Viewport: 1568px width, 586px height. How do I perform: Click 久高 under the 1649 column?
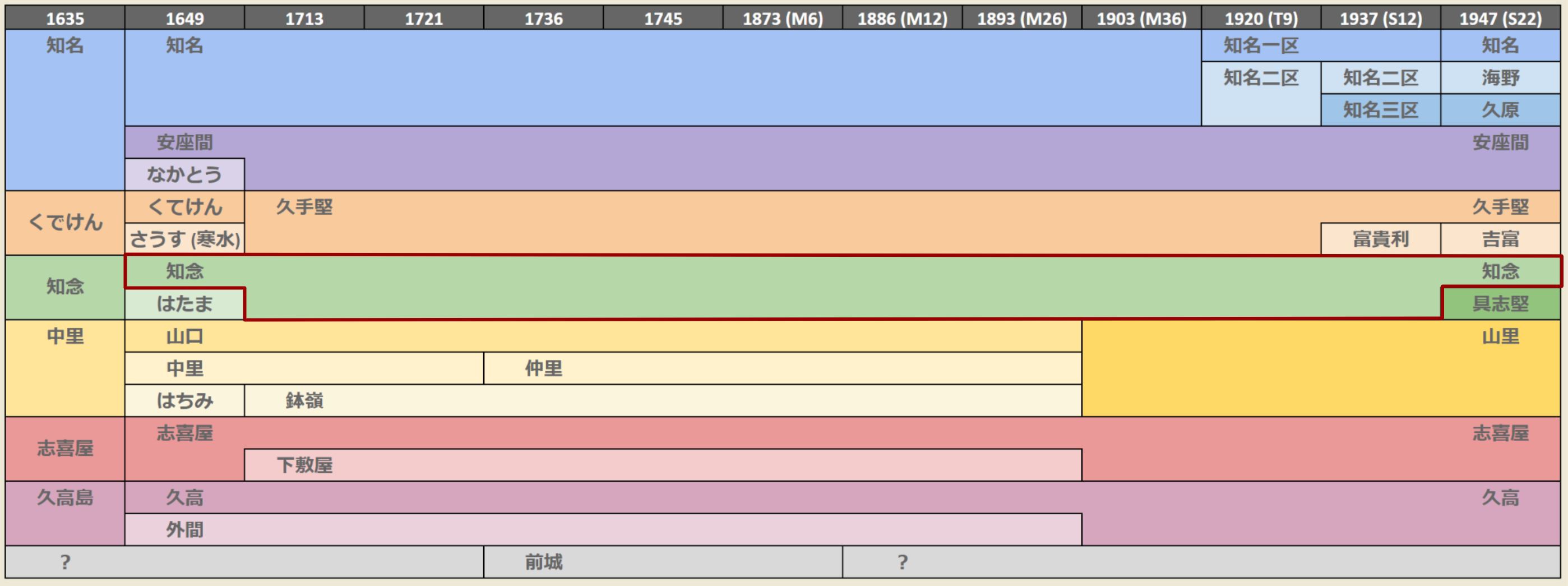184,499
